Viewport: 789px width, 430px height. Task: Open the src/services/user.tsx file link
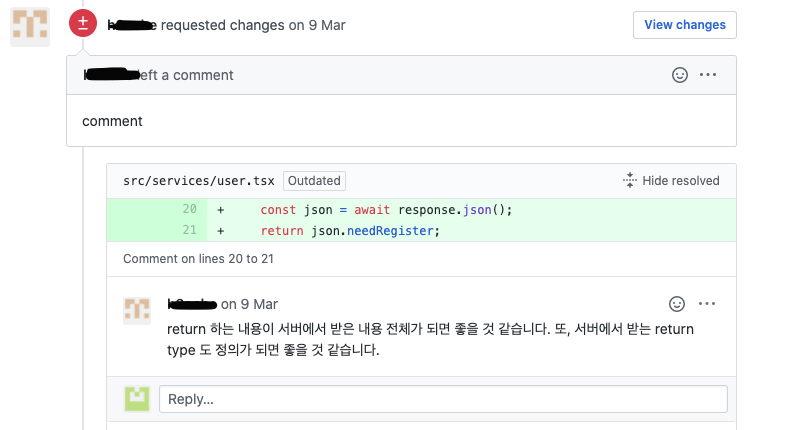tap(199, 181)
